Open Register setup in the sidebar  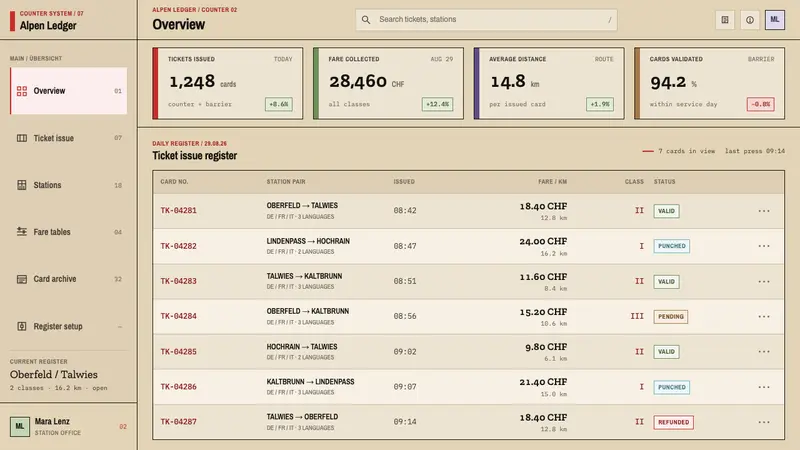click(68, 326)
